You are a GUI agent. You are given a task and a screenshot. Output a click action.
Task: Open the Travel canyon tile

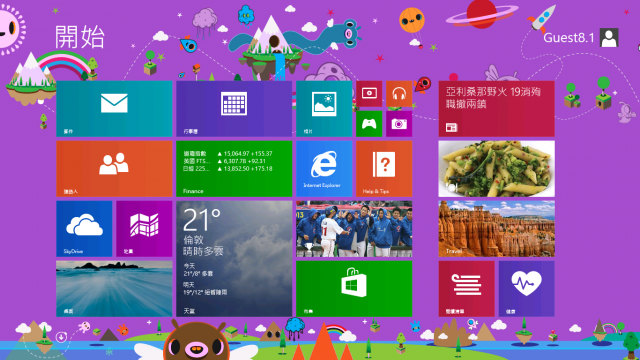[496, 229]
